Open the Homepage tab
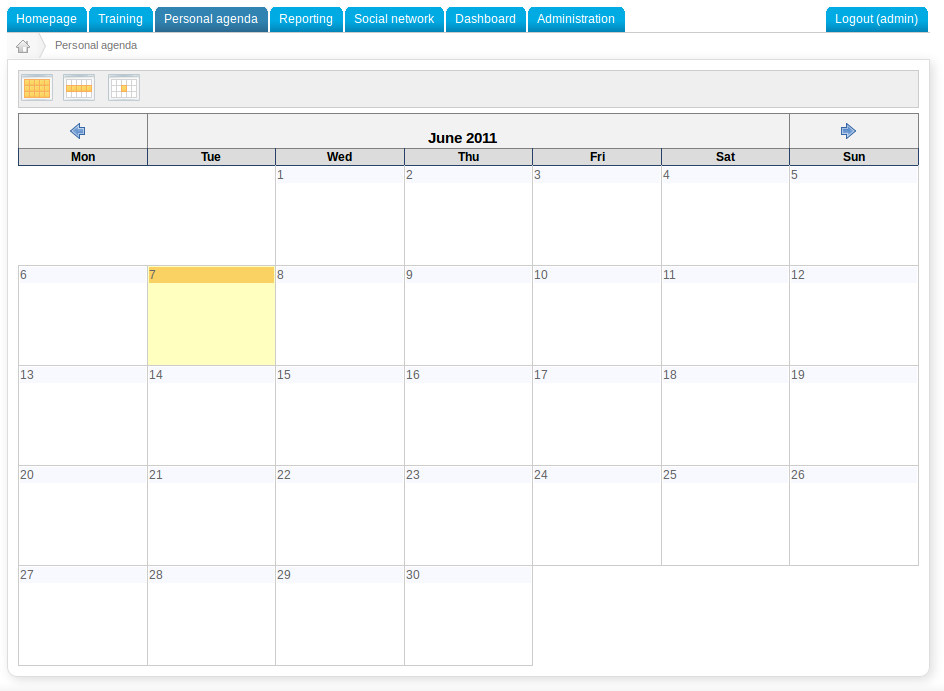The width and height of the screenshot is (944, 691). click(x=47, y=19)
